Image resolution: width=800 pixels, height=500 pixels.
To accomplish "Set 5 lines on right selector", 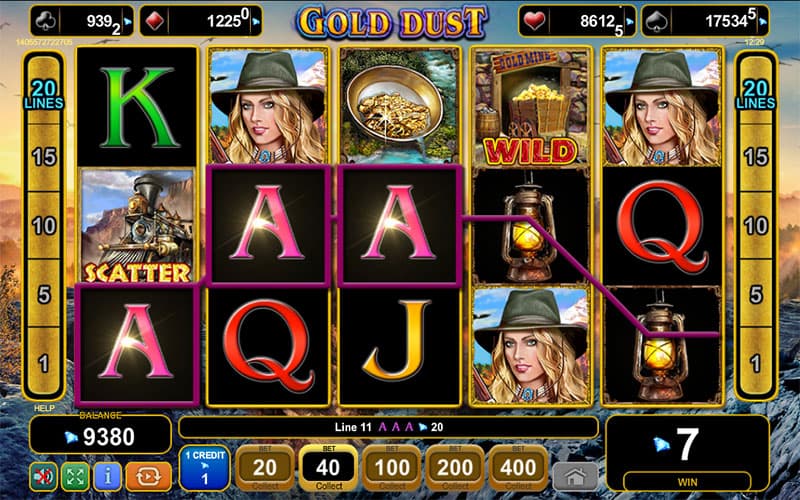I will pos(756,294).
